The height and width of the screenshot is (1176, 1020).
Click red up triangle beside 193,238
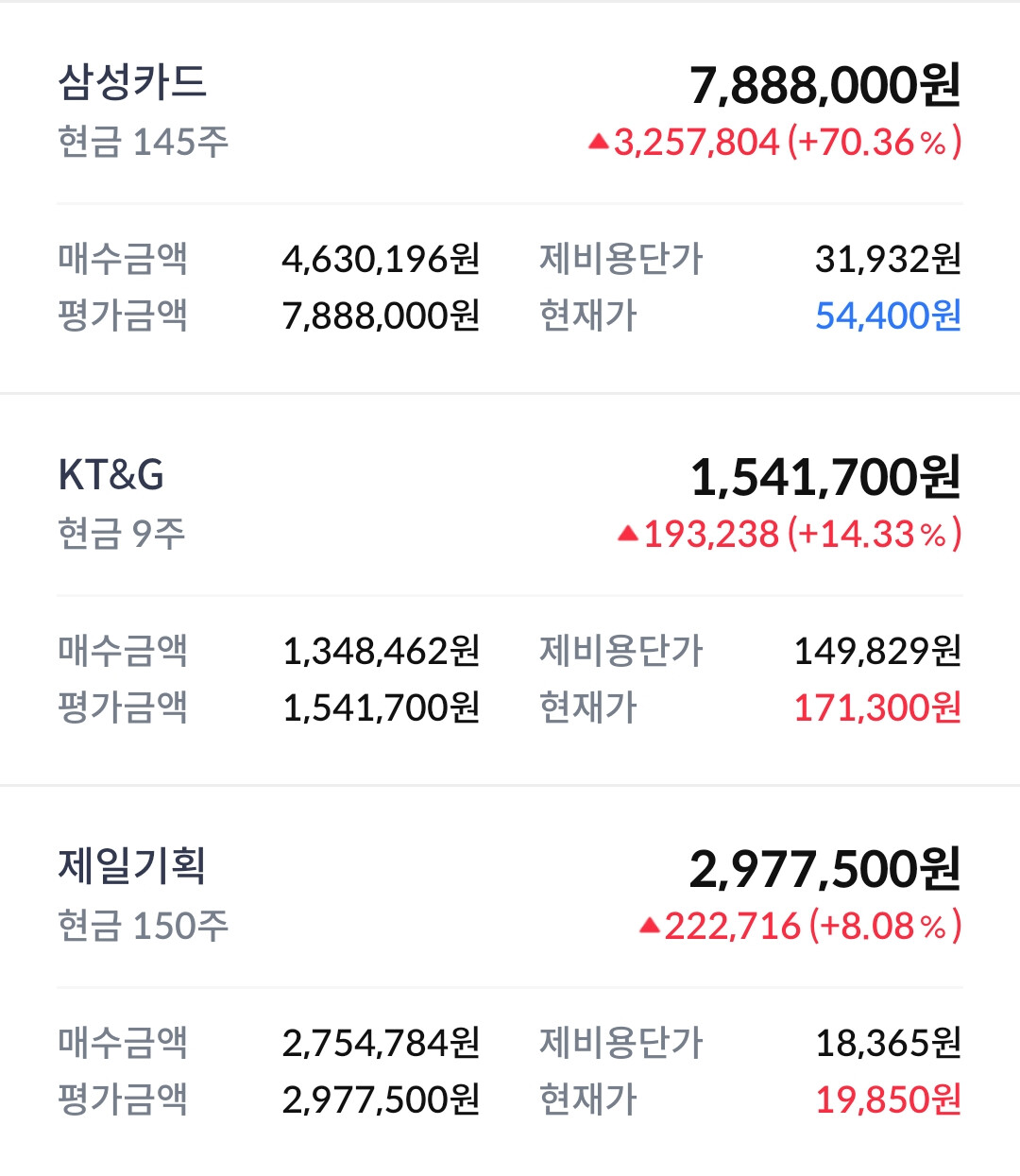point(628,535)
